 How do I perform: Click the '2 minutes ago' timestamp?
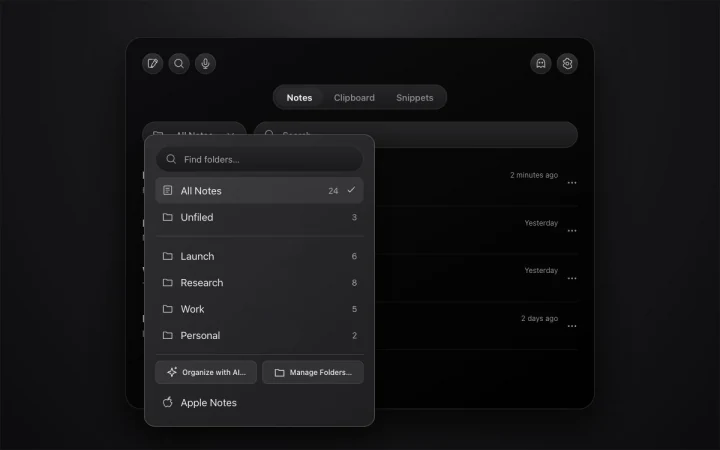[534, 175]
